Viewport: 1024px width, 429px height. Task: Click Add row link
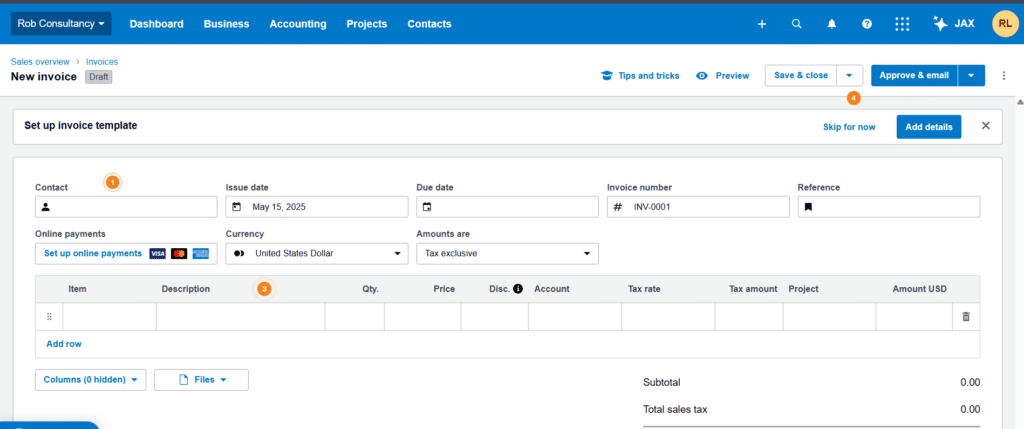64,343
